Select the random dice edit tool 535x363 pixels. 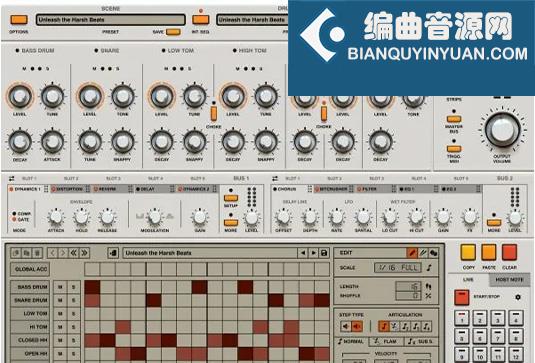click(x=433, y=253)
